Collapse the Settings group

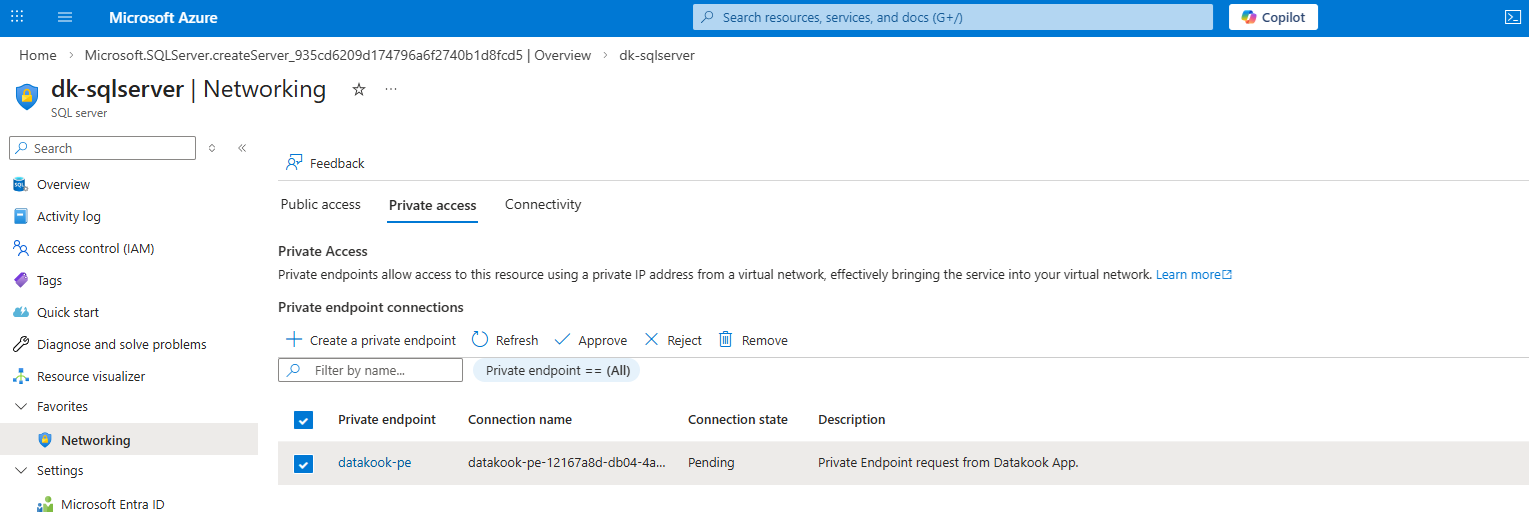(20, 471)
